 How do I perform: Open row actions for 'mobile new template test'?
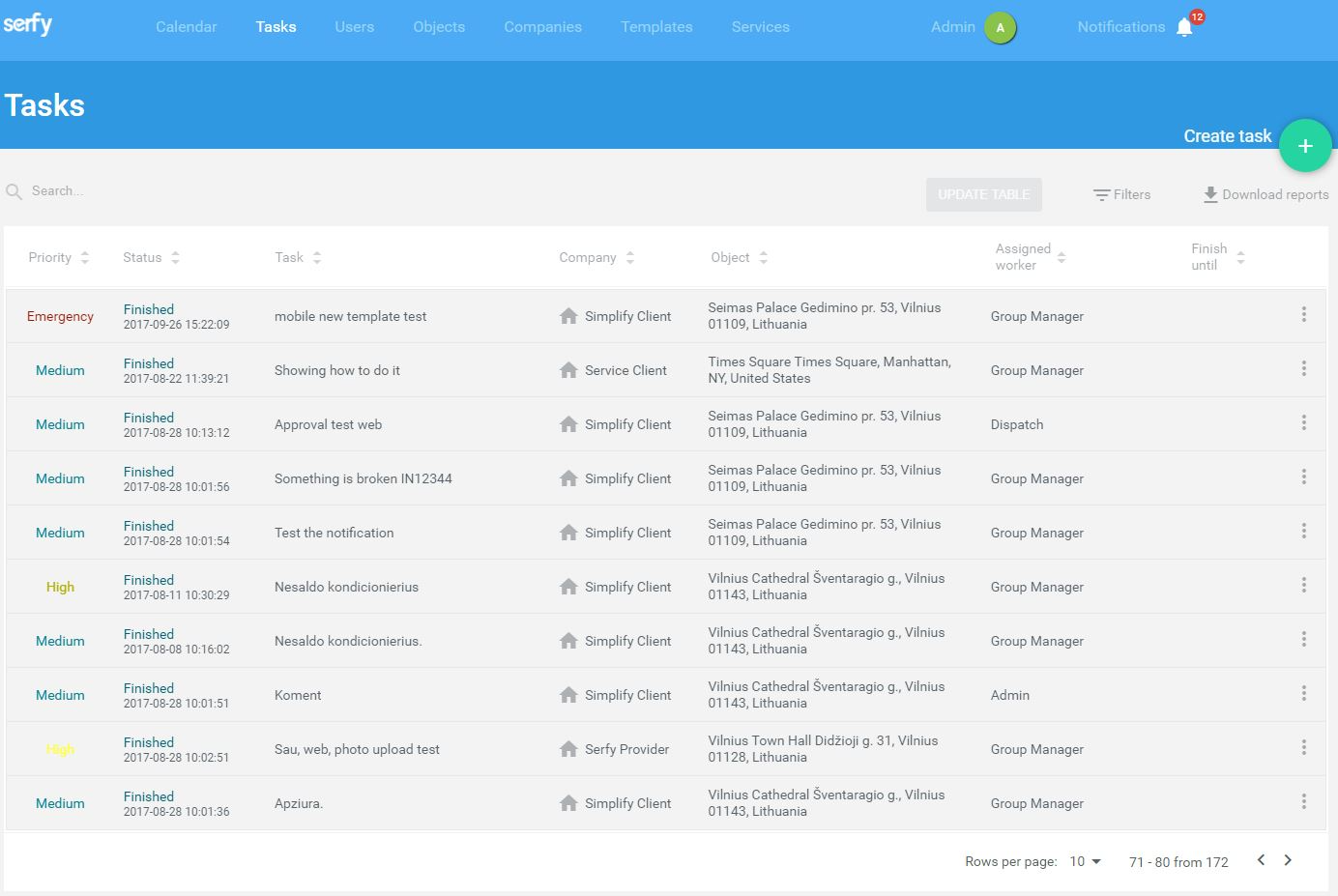pyautogui.click(x=1303, y=315)
